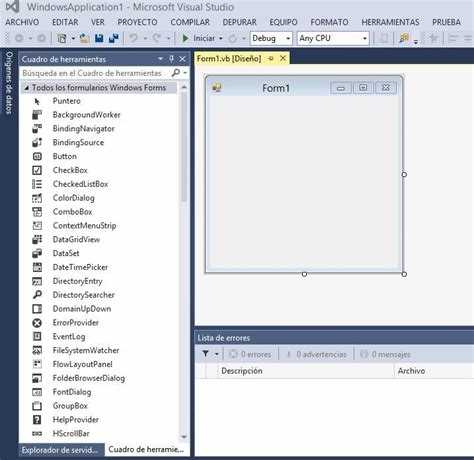The height and width of the screenshot is (460, 474).
Task: Select the FolderBrowserDialog icon
Action: click(x=37, y=378)
